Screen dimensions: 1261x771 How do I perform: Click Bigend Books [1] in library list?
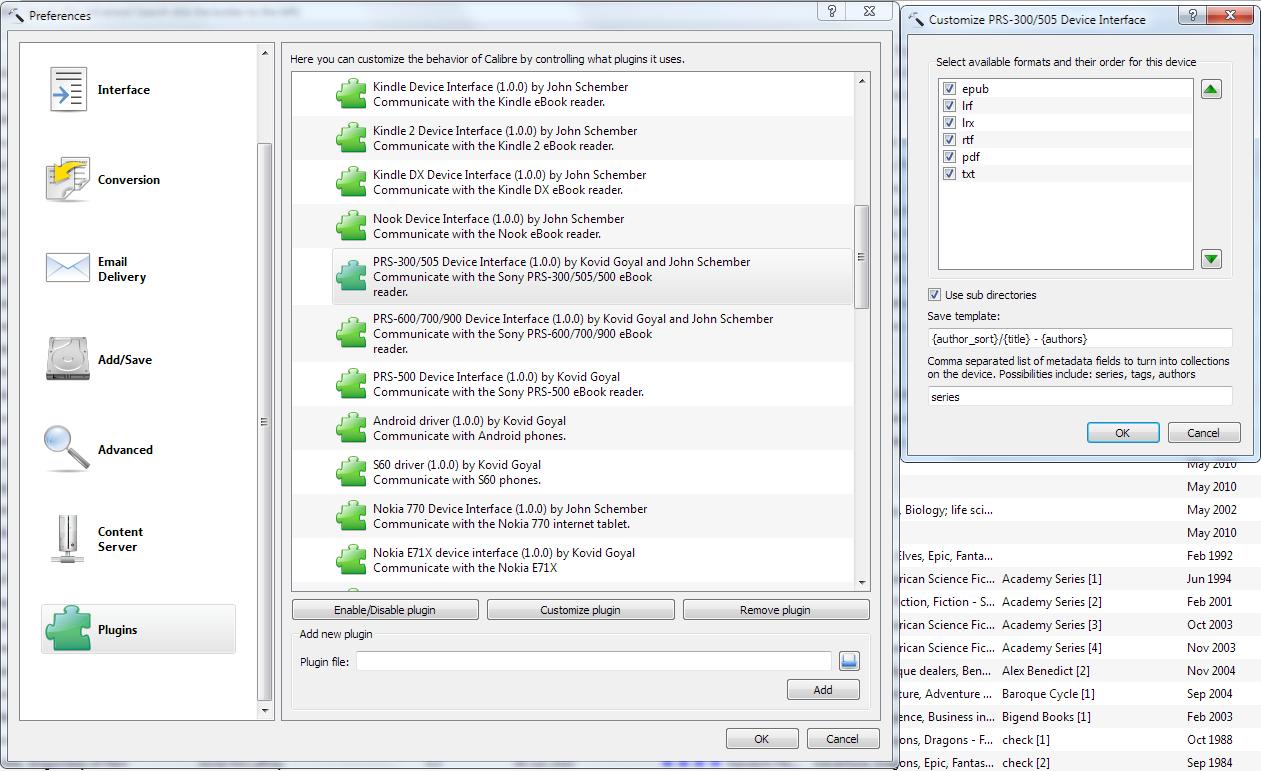tap(1046, 717)
